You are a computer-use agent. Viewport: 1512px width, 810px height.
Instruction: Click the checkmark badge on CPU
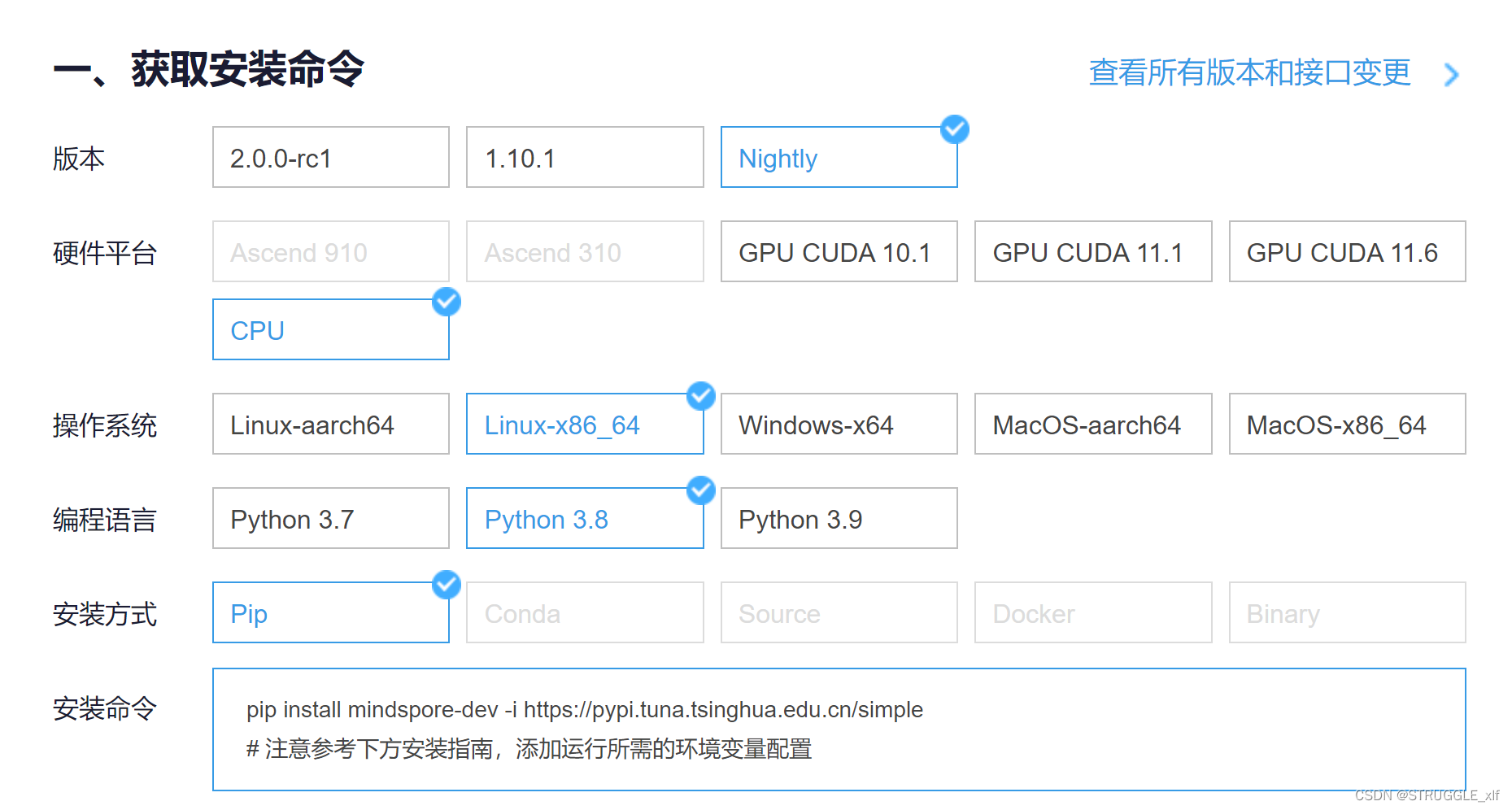(447, 302)
